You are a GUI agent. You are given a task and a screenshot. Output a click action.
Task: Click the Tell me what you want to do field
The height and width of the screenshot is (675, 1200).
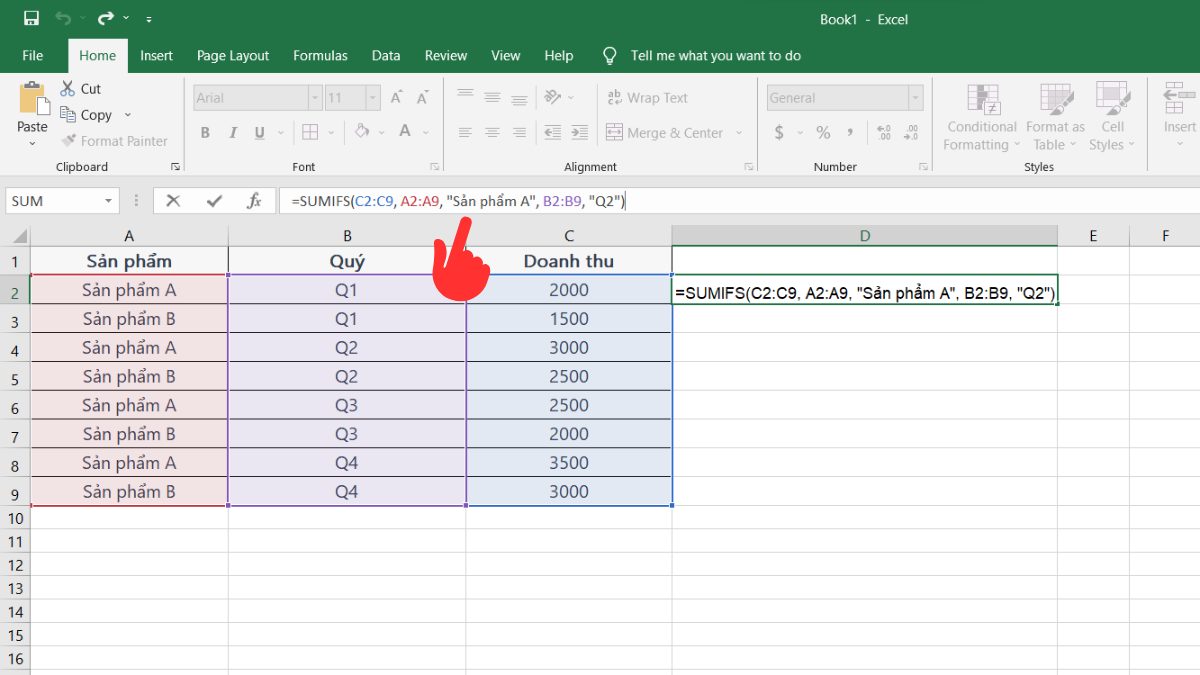(x=715, y=55)
